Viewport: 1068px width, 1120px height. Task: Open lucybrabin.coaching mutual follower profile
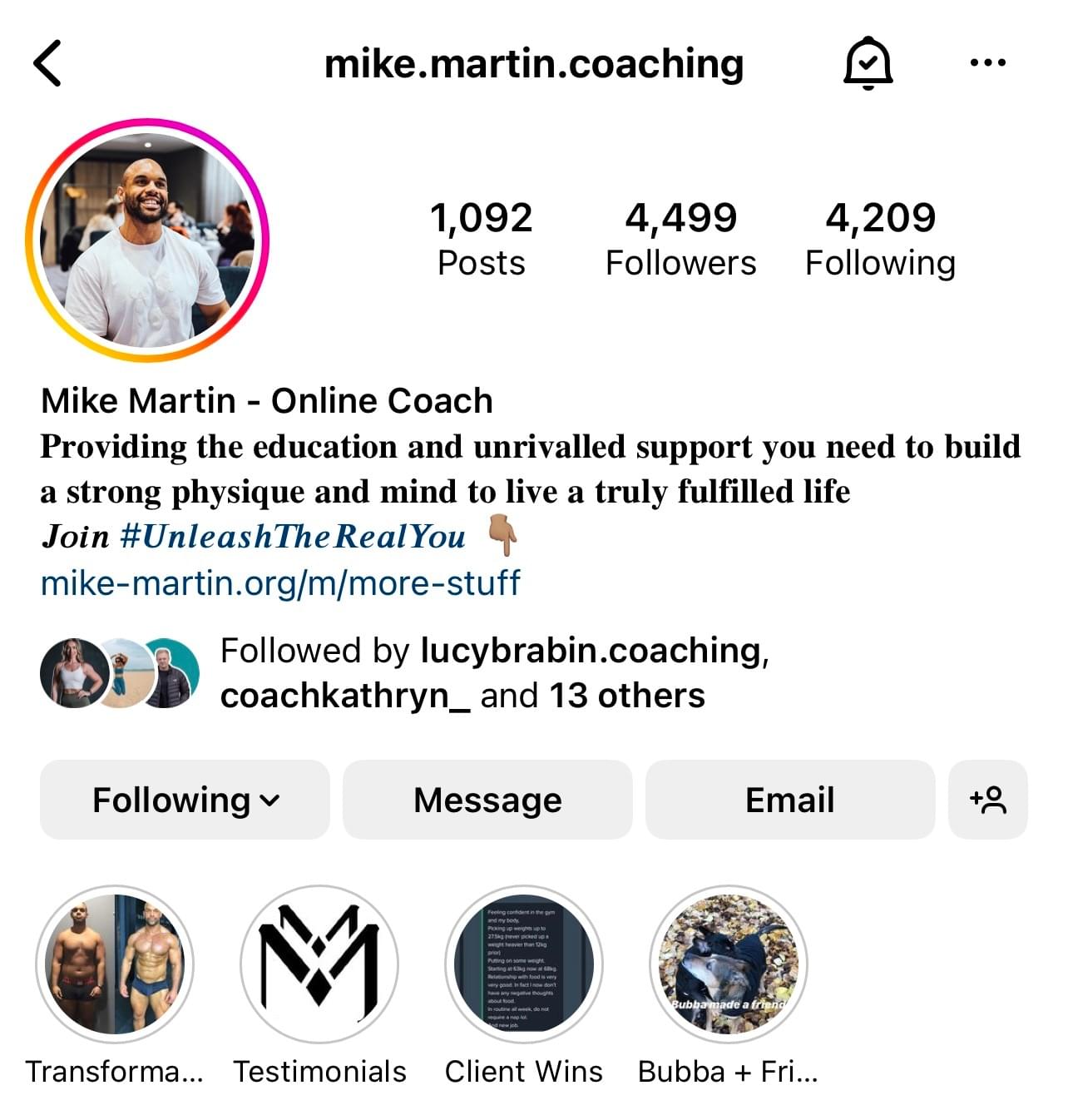(591, 651)
